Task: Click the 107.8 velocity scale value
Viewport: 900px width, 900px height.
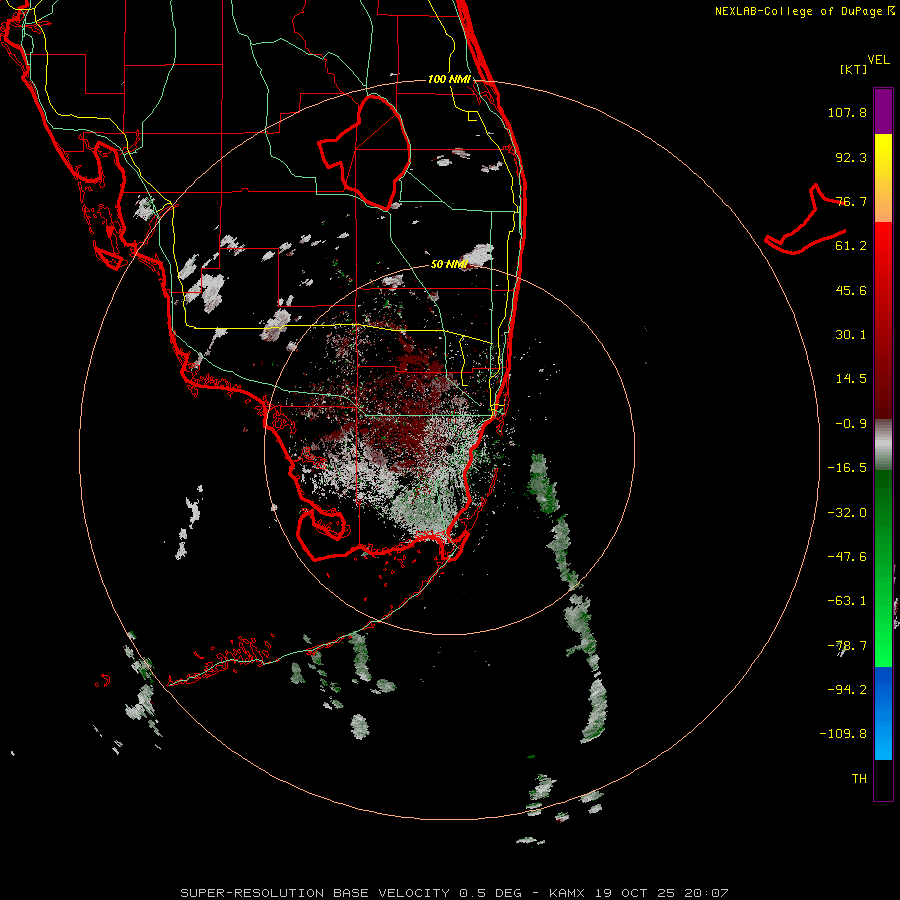Action: point(847,112)
